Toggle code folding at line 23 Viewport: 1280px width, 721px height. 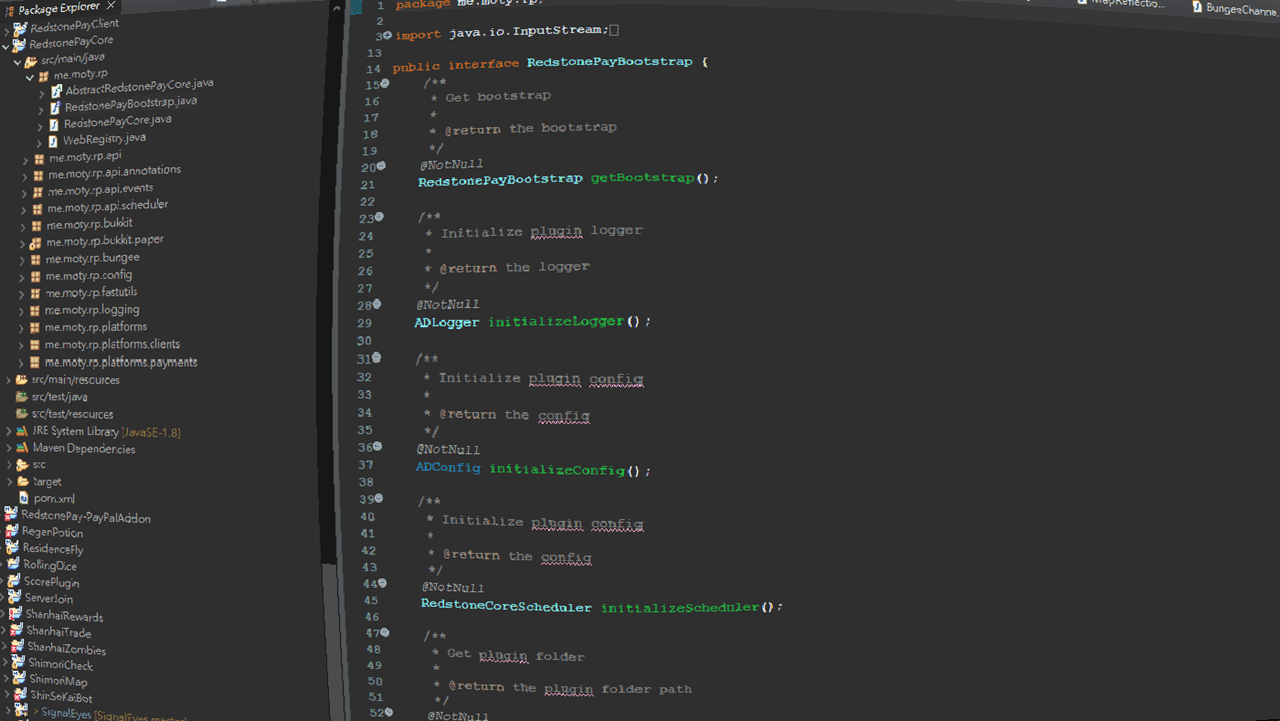(x=378, y=217)
